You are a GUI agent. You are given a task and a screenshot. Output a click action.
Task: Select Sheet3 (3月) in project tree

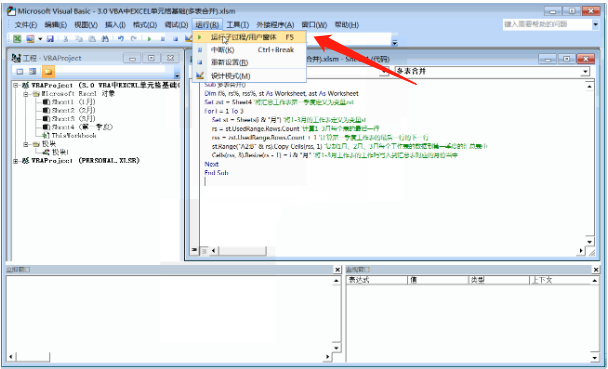point(69,119)
